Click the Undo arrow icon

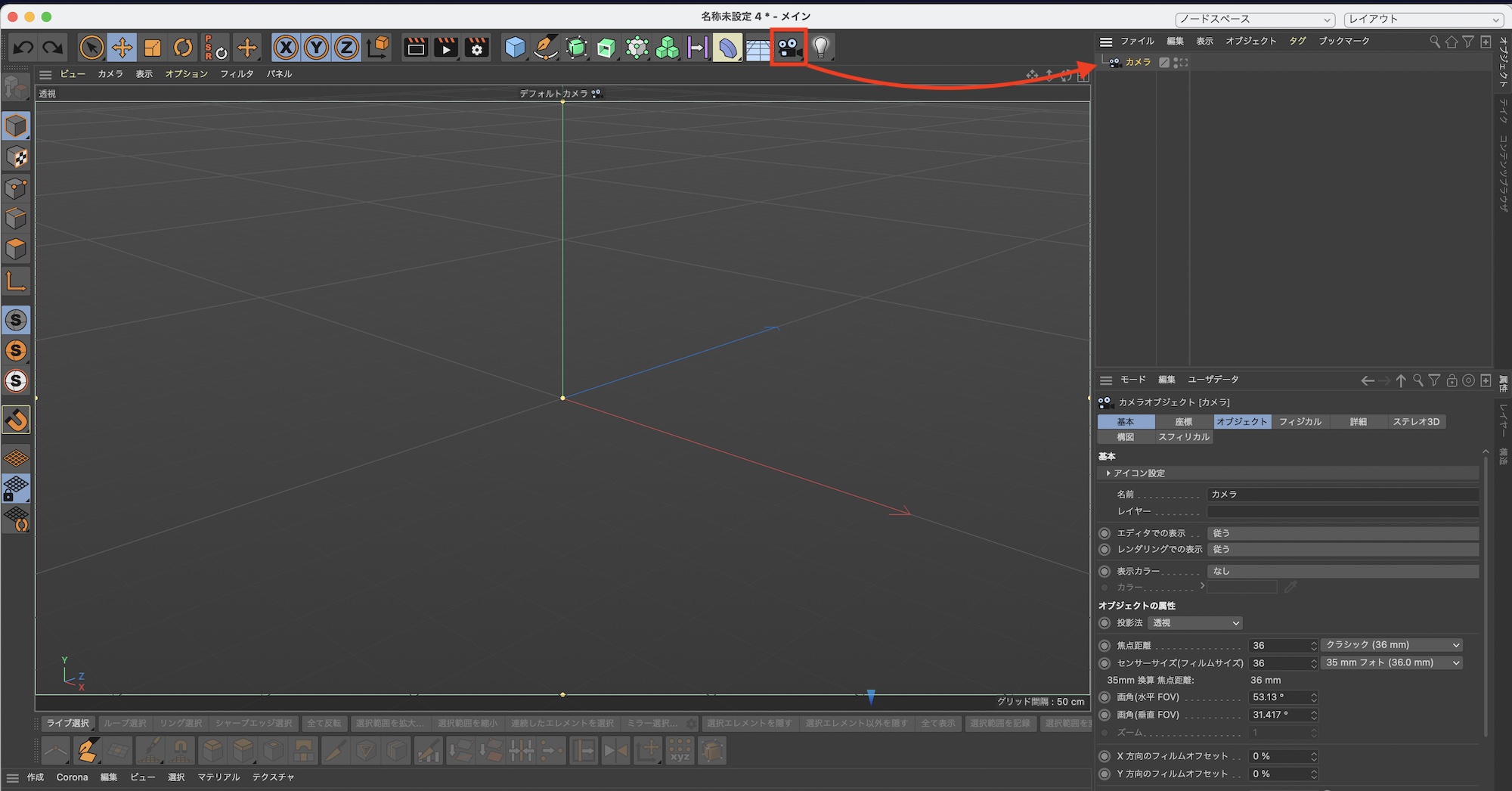tap(23, 47)
